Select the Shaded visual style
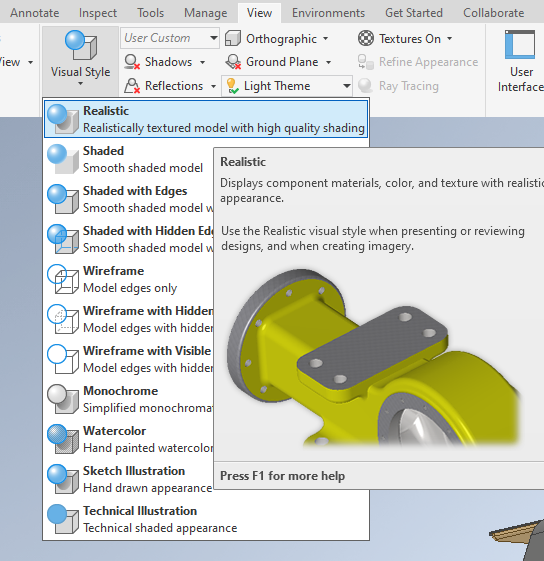Image resolution: width=544 pixels, height=561 pixels. pos(129,159)
